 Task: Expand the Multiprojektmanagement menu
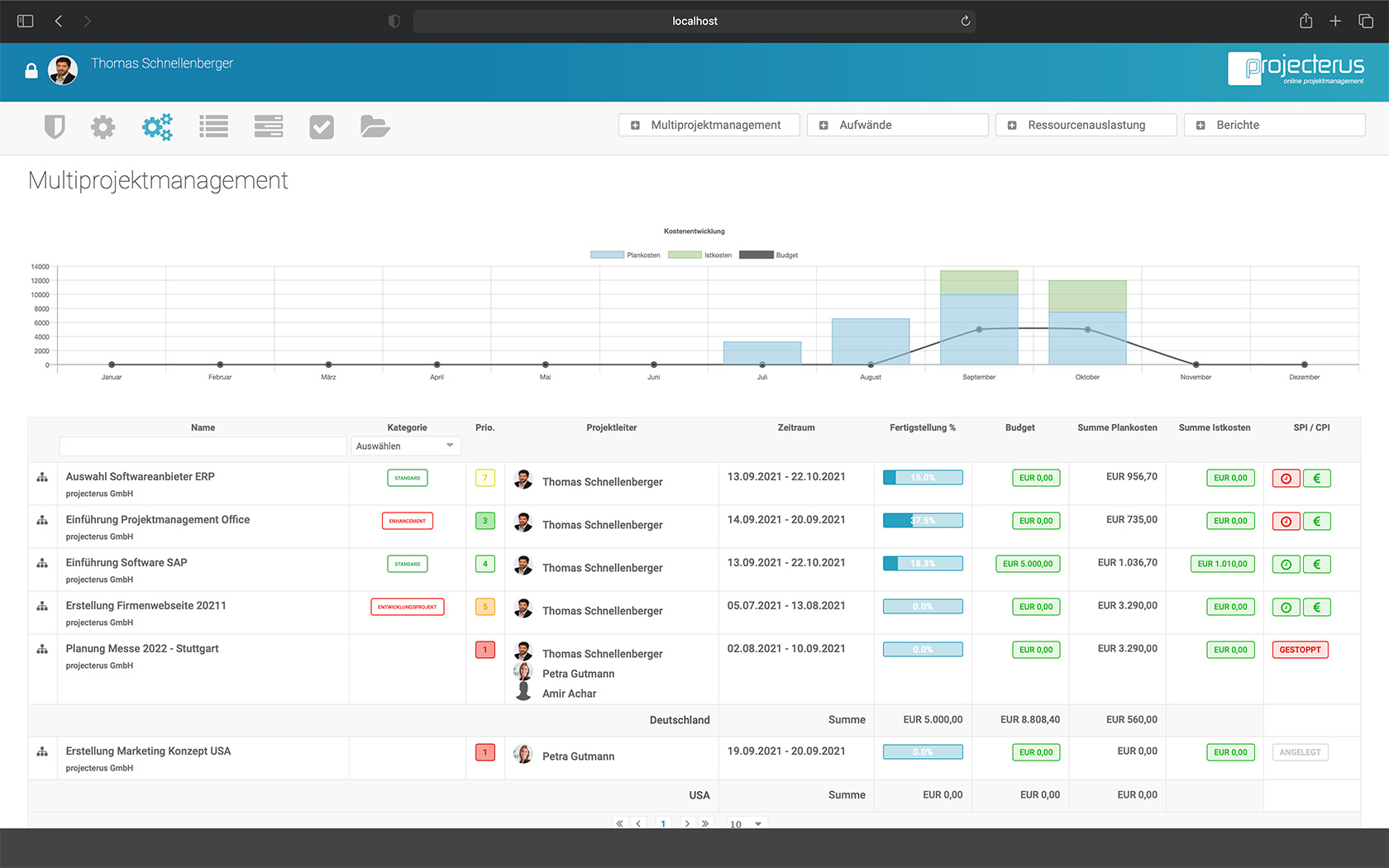coord(709,125)
